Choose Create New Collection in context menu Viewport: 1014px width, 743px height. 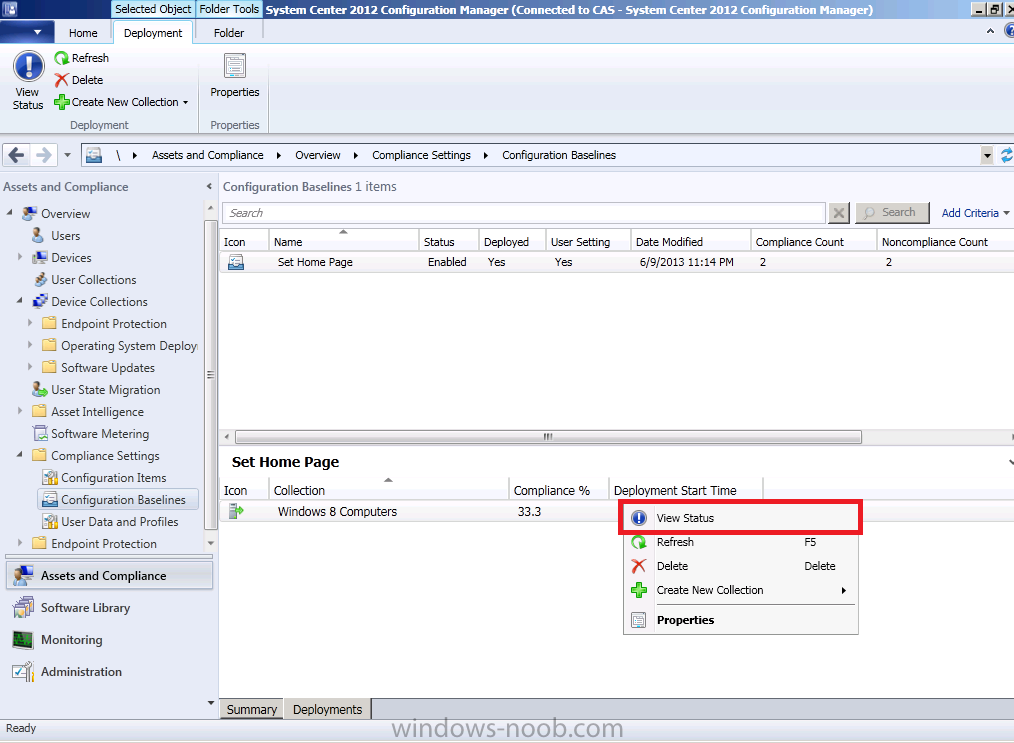tap(740, 590)
